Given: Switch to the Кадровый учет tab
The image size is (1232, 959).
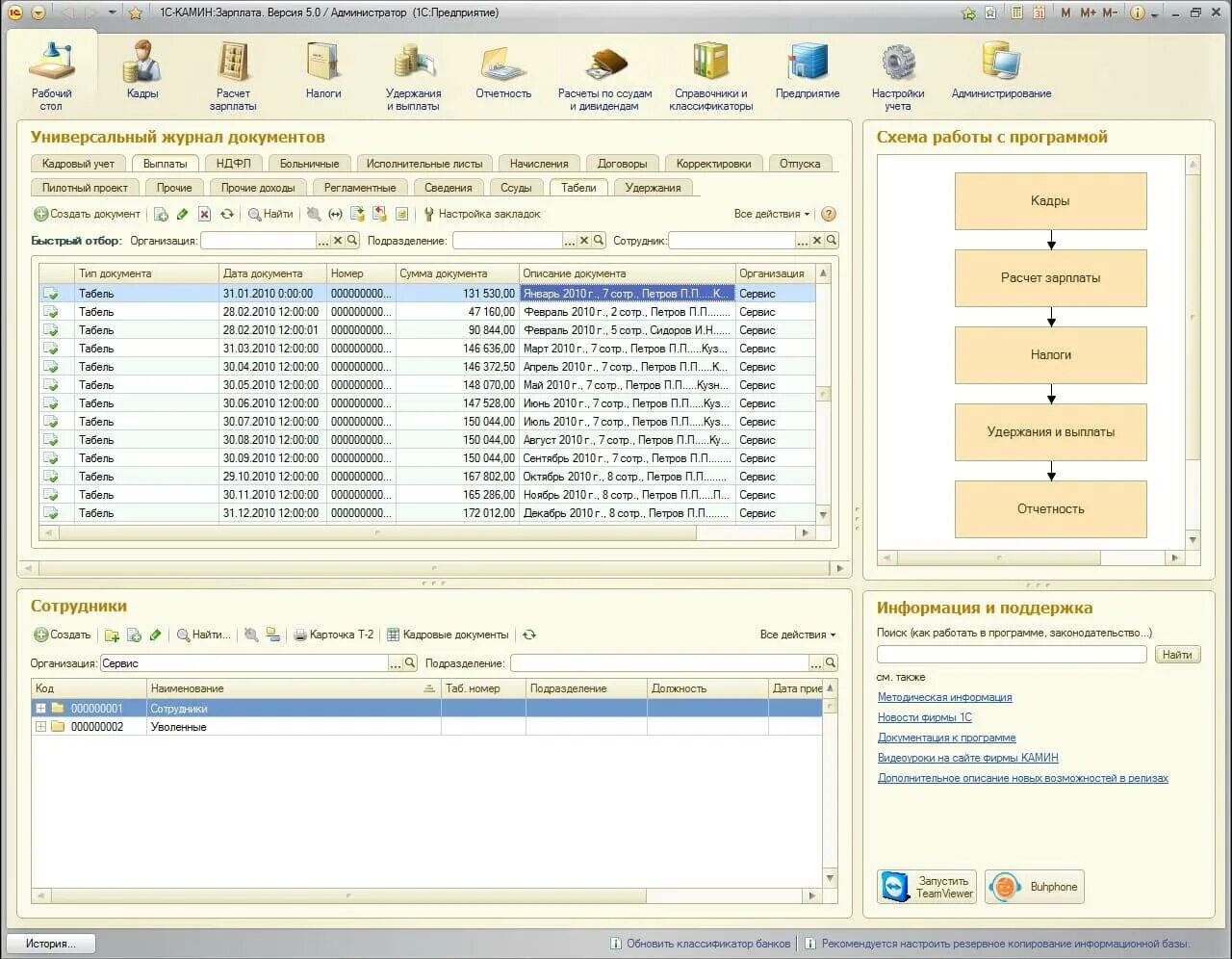Looking at the screenshot, I should coord(78,164).
